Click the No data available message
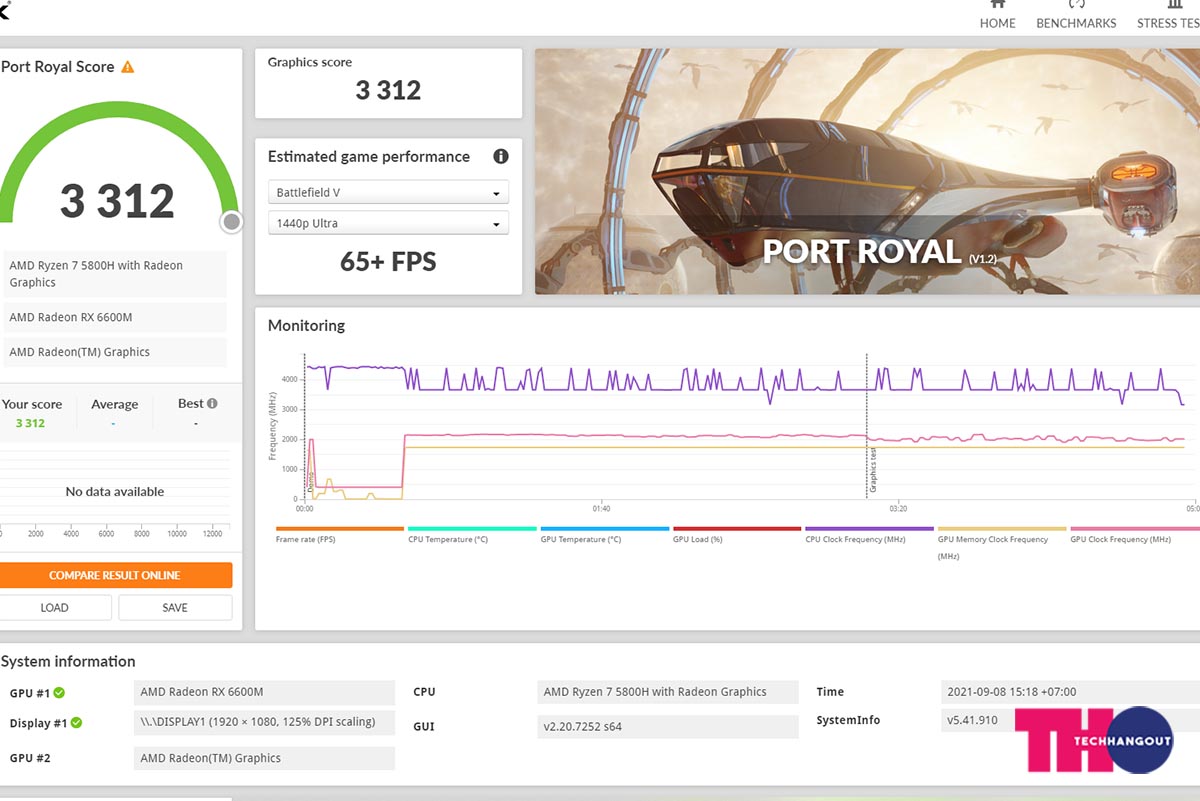The width and height of the screenshot is (1200, 801). click(x=115, y=491)
